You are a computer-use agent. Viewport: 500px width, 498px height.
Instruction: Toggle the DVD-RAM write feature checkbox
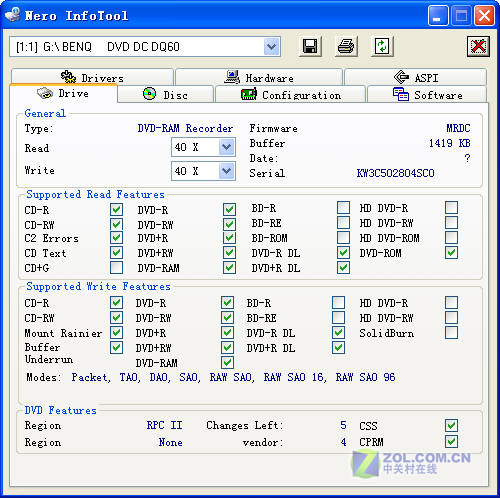tap(227, 362)
